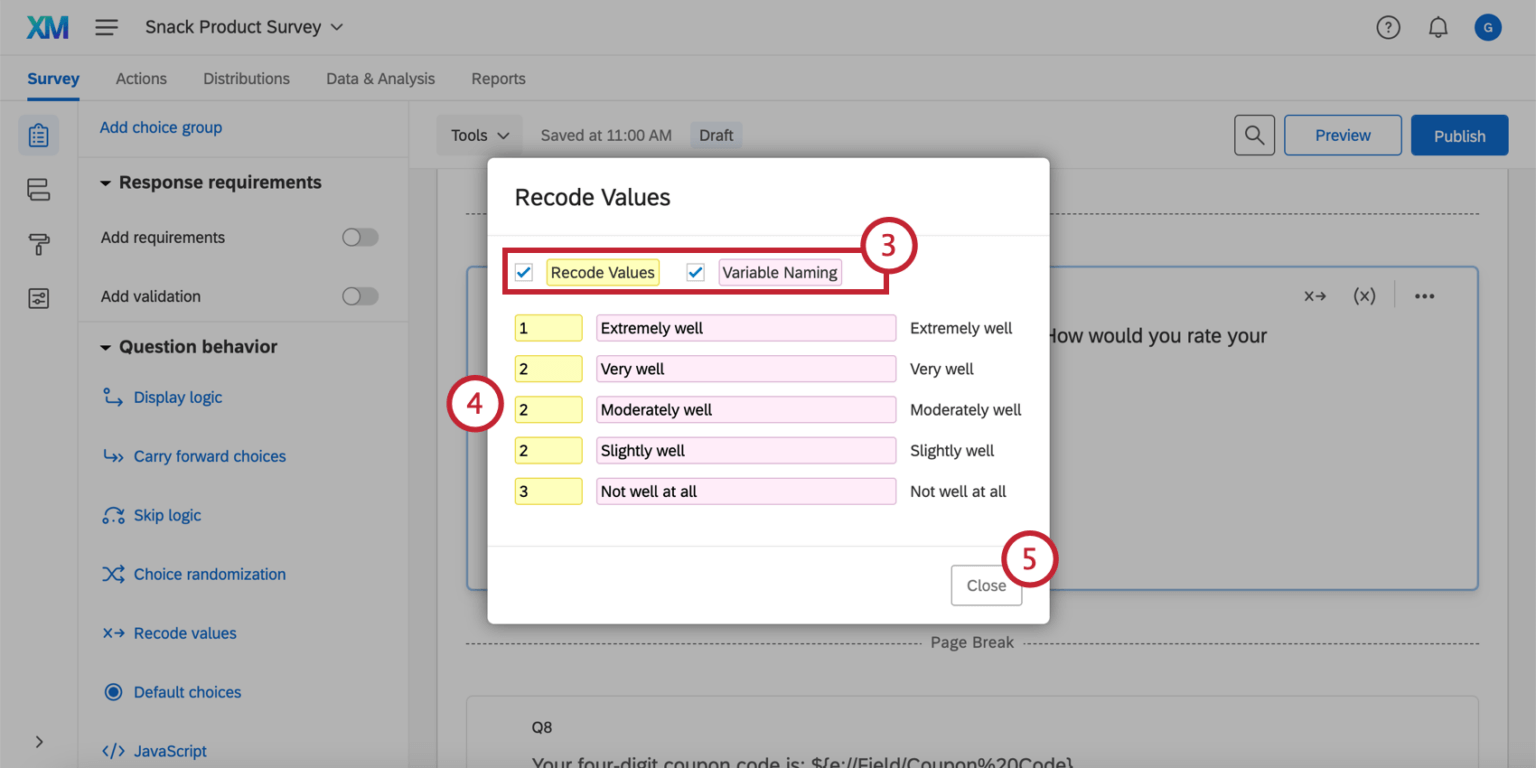Open Survey options sliders icon in sidebar
Screen dimensions: 1536x768
(x=38, y=298)
